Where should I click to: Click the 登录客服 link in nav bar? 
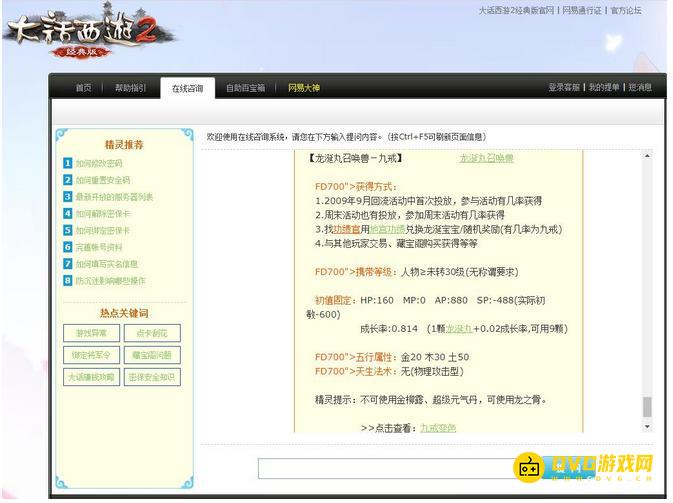click(564, 87)
